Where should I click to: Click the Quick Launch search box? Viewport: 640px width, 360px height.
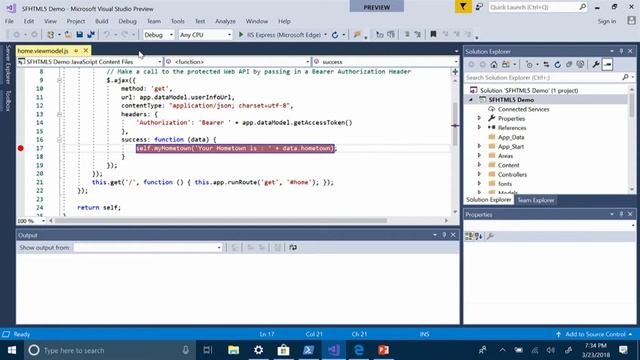(538, 7)
